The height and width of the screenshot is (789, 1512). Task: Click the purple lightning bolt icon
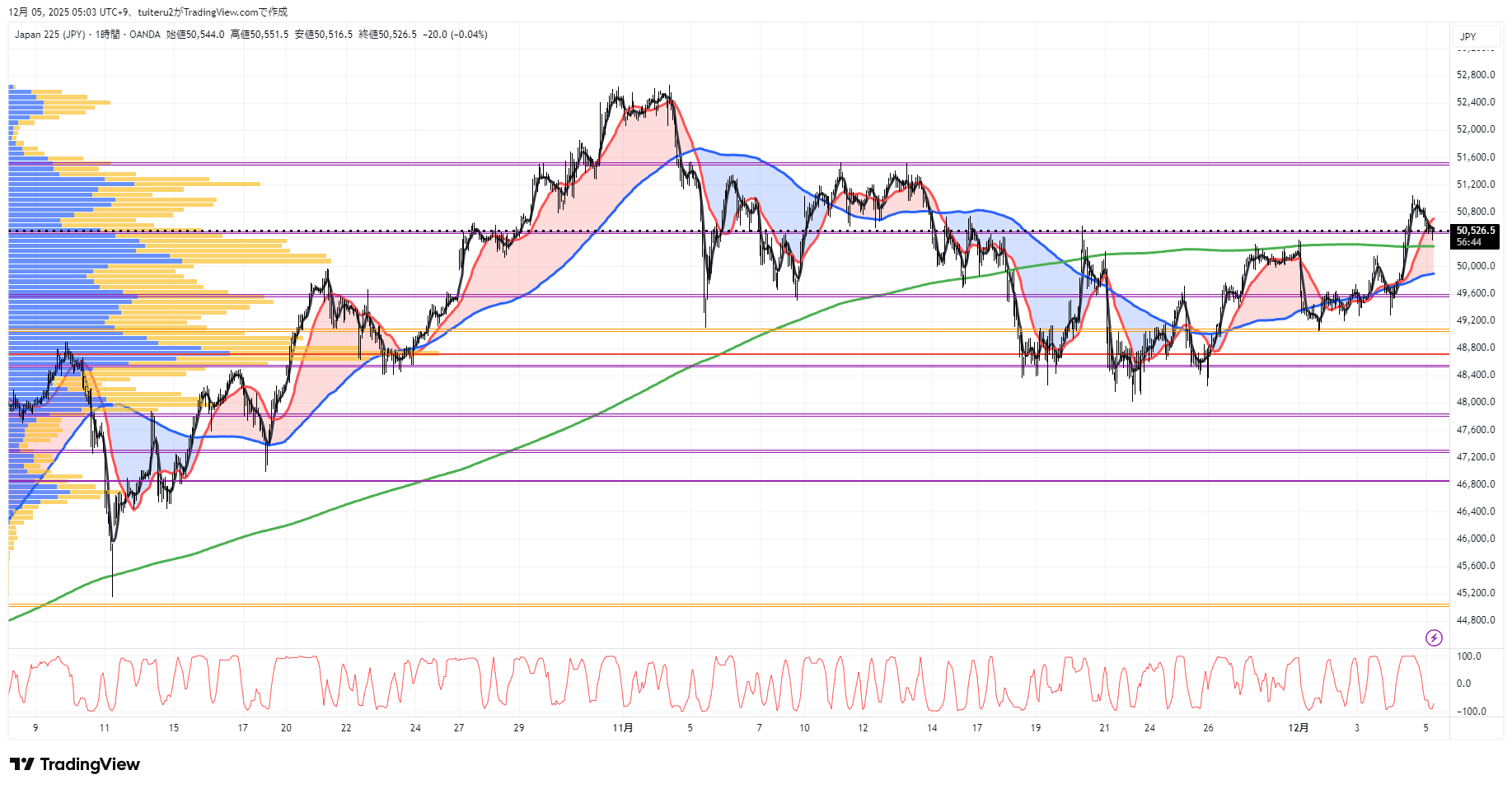[1434, 637]
